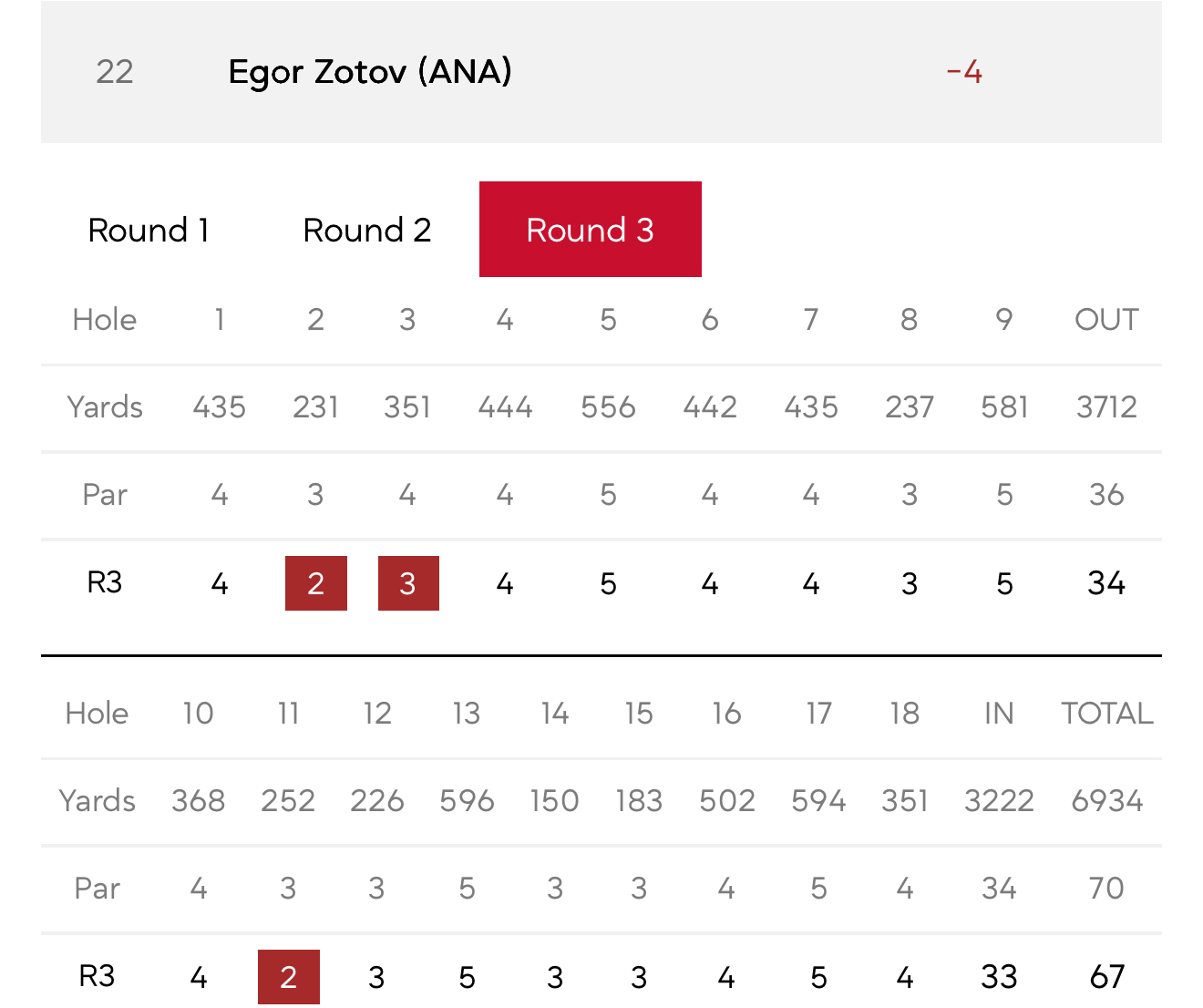
Task: Click the 596 yards value for hole 13
Action: coord(467,800)
